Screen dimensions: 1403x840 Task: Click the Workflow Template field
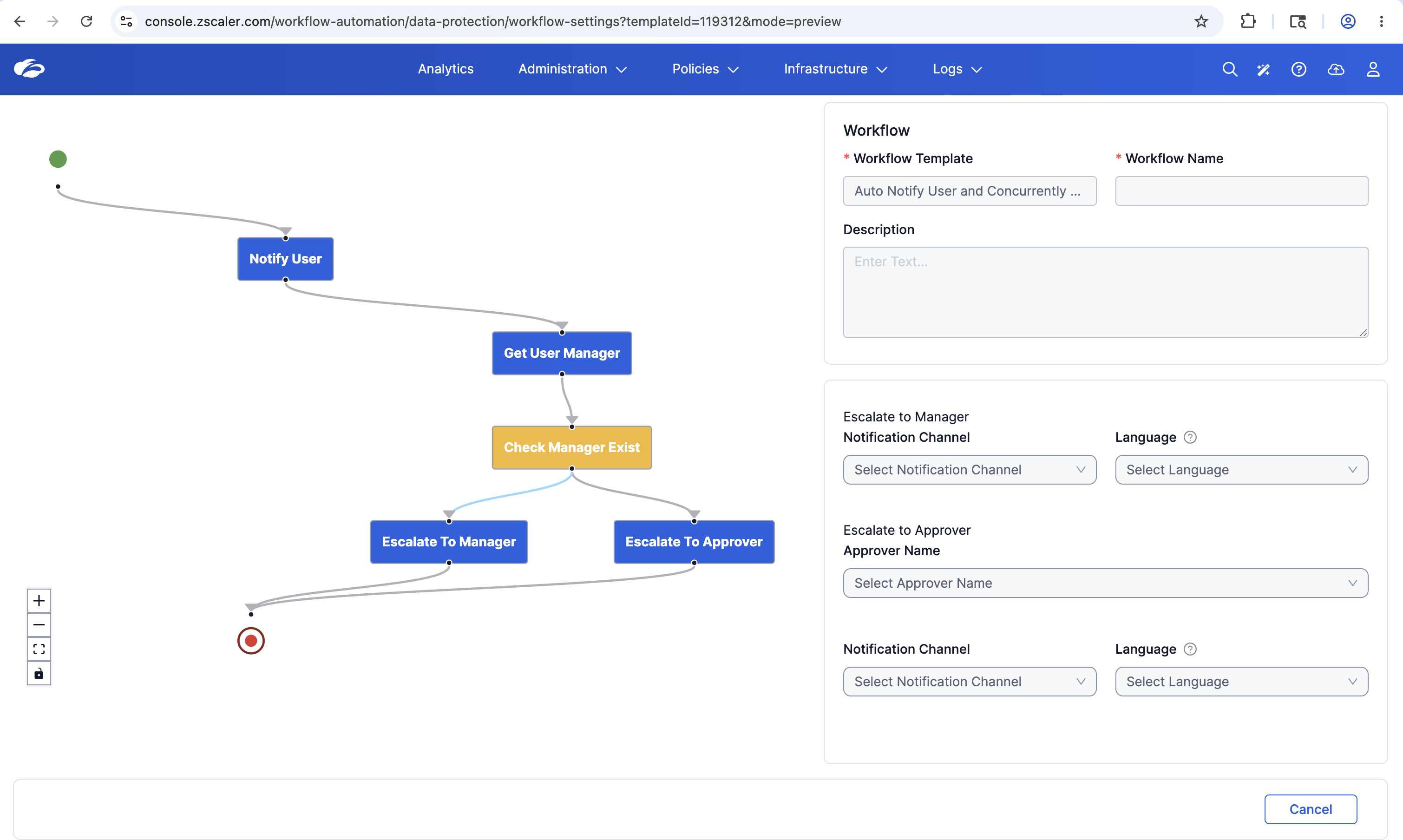[x=970, y=191]
